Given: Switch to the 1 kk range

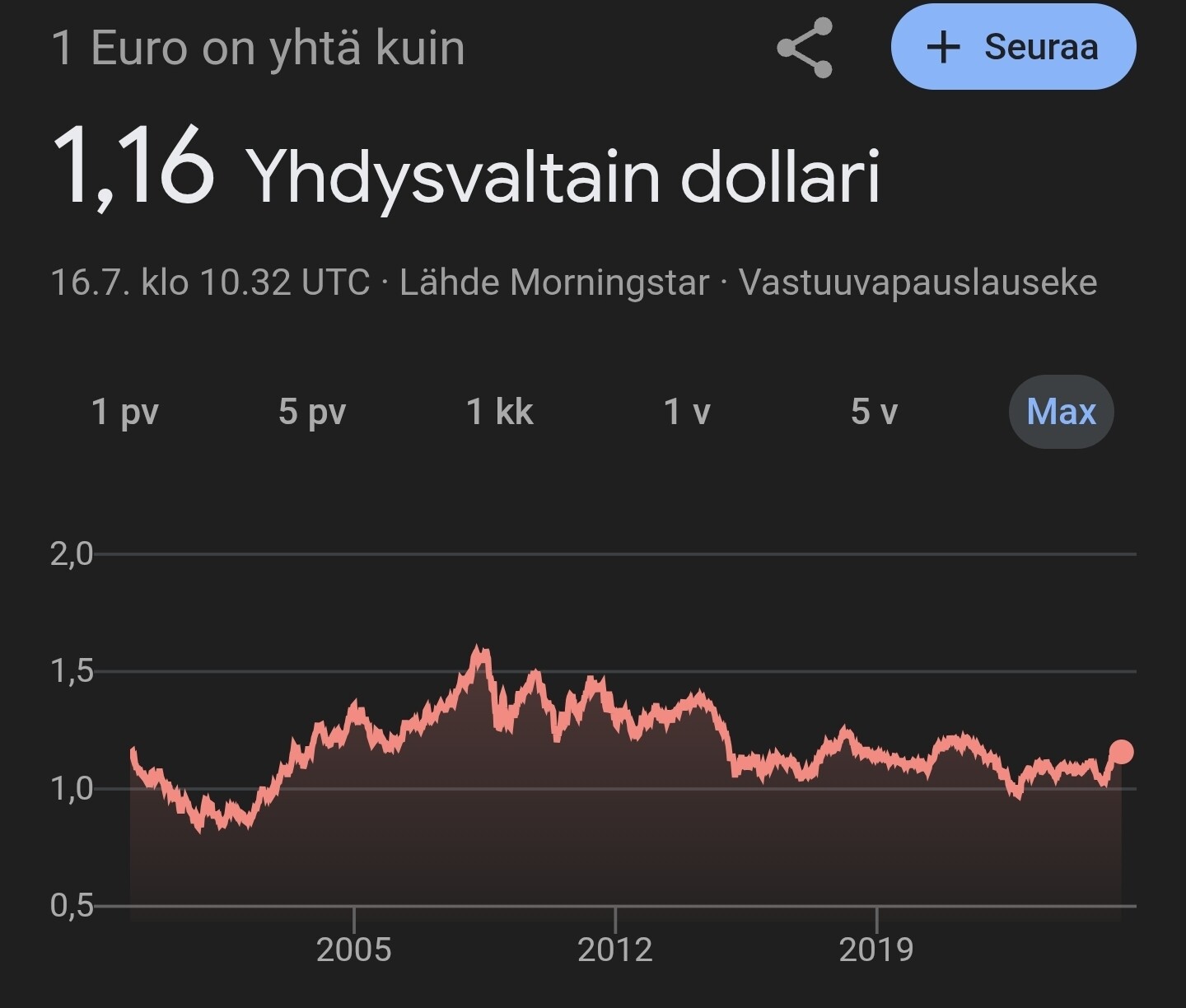Looking at the screenshot, I should [500, 411].
